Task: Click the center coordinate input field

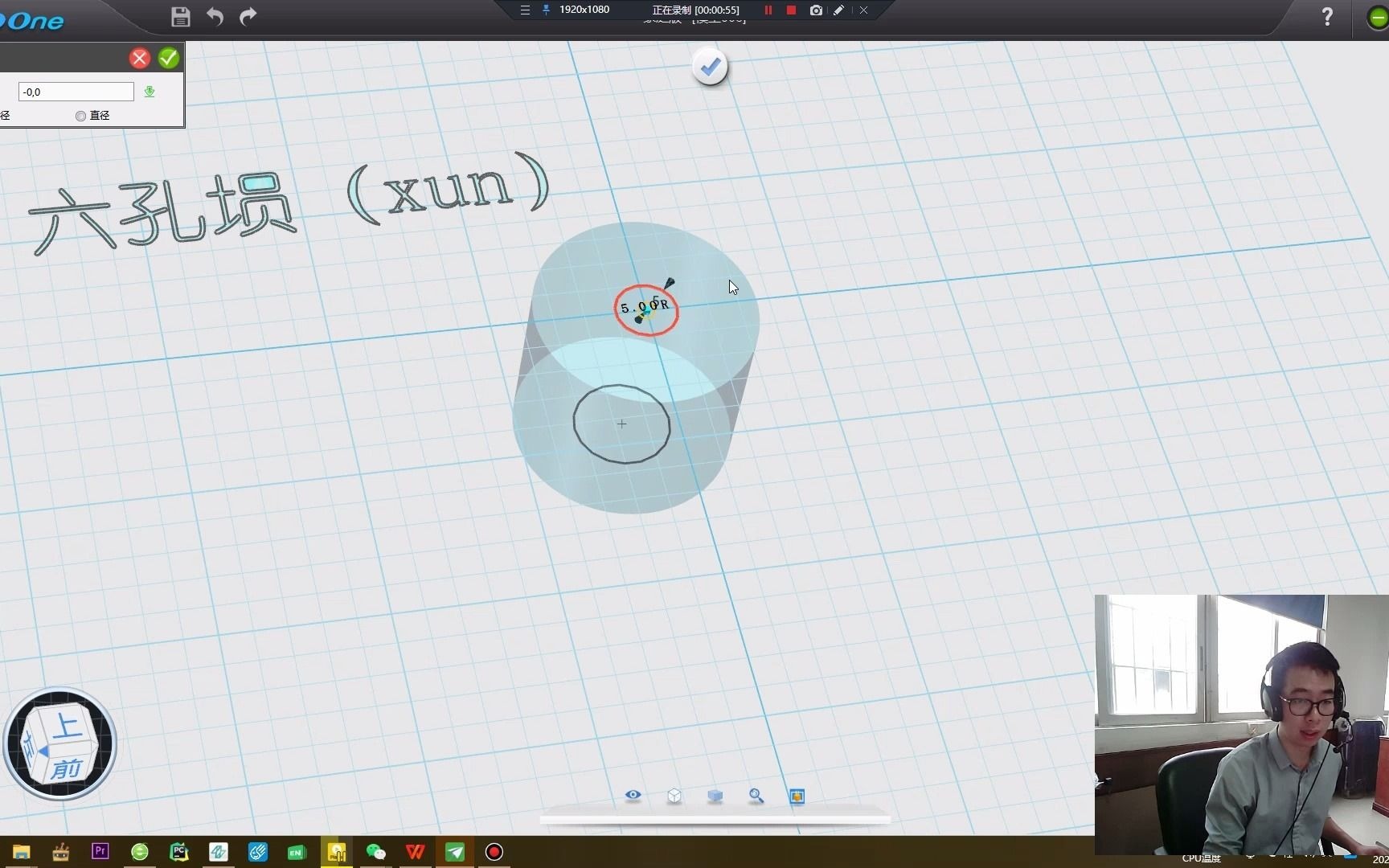Action: coord(76,92)
